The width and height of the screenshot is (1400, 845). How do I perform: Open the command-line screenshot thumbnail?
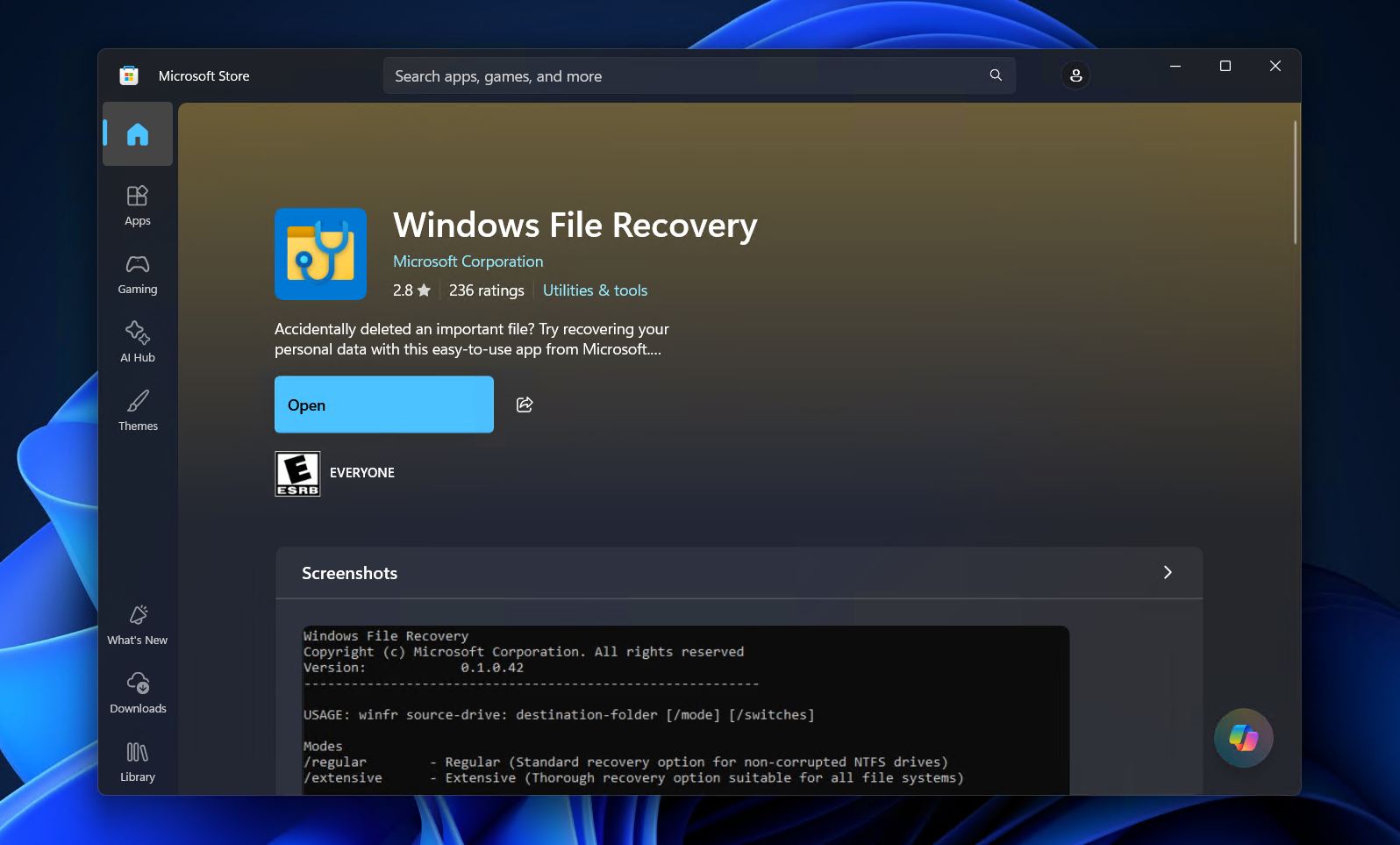point(685,710)
